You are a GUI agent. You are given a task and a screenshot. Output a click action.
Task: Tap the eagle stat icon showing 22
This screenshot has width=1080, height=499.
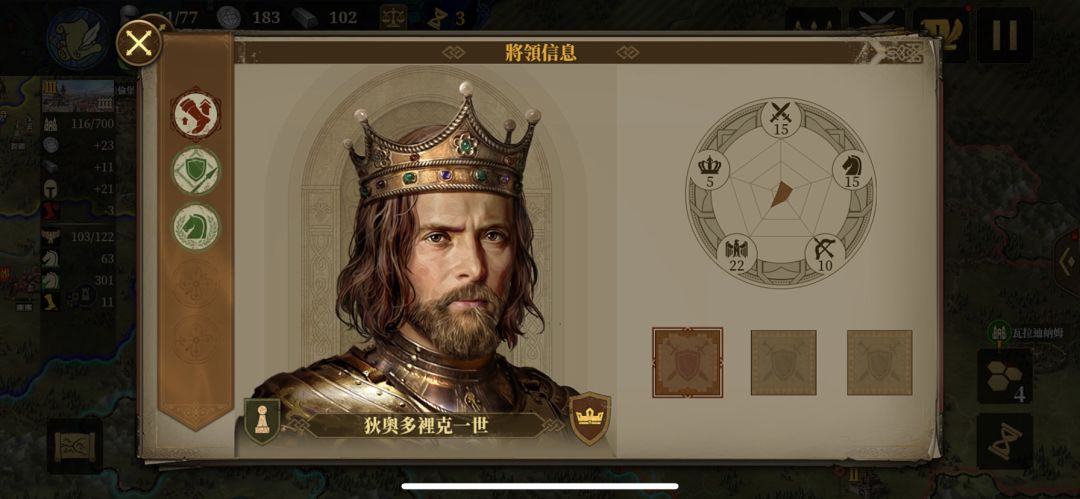point(736,254)
